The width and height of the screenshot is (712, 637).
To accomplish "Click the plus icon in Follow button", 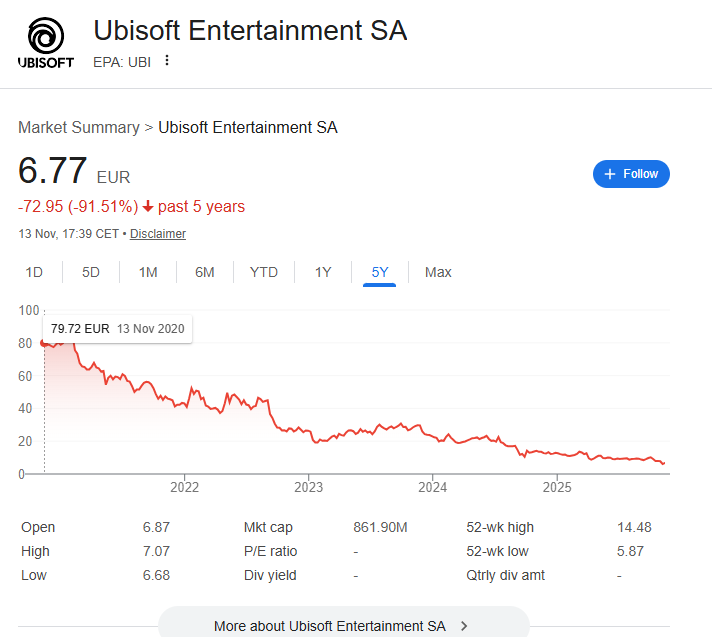I will 610,174.
